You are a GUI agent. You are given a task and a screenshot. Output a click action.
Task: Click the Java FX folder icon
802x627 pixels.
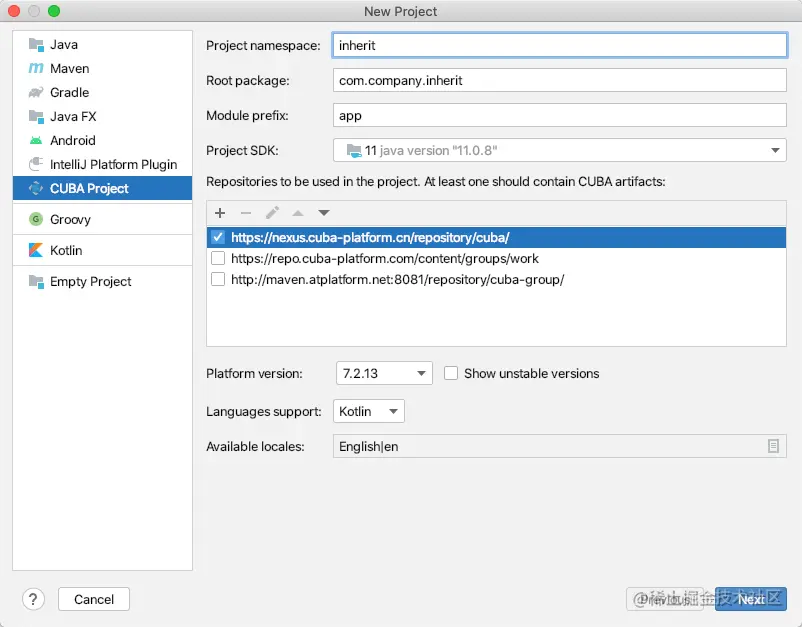pos(36,117)
